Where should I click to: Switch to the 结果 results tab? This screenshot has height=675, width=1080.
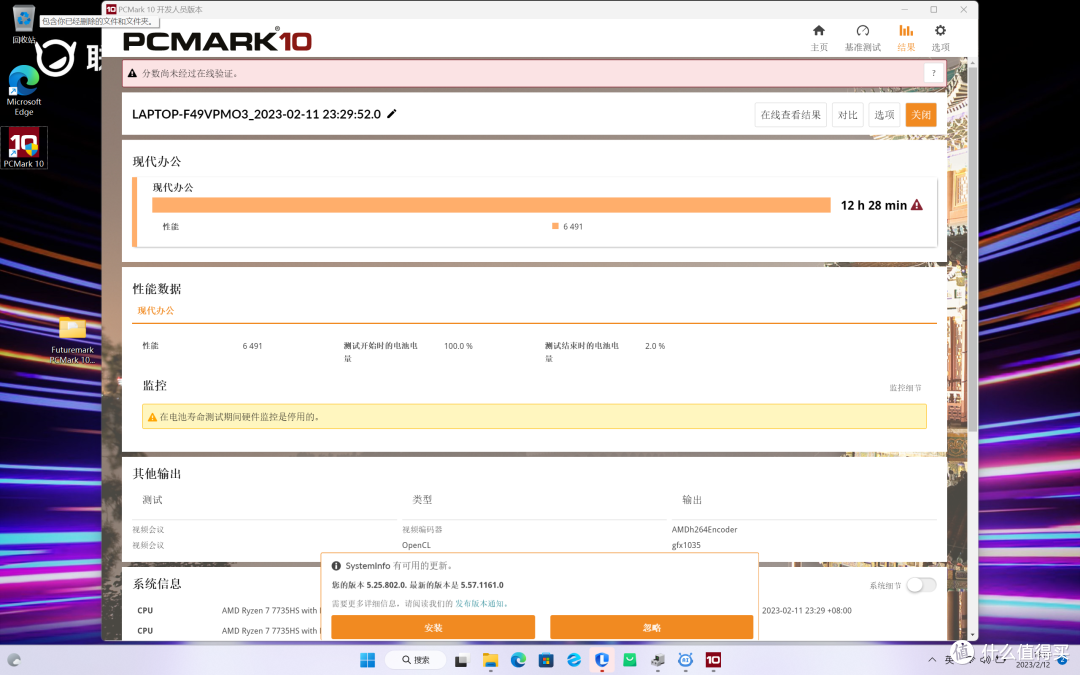coord(906,37)
